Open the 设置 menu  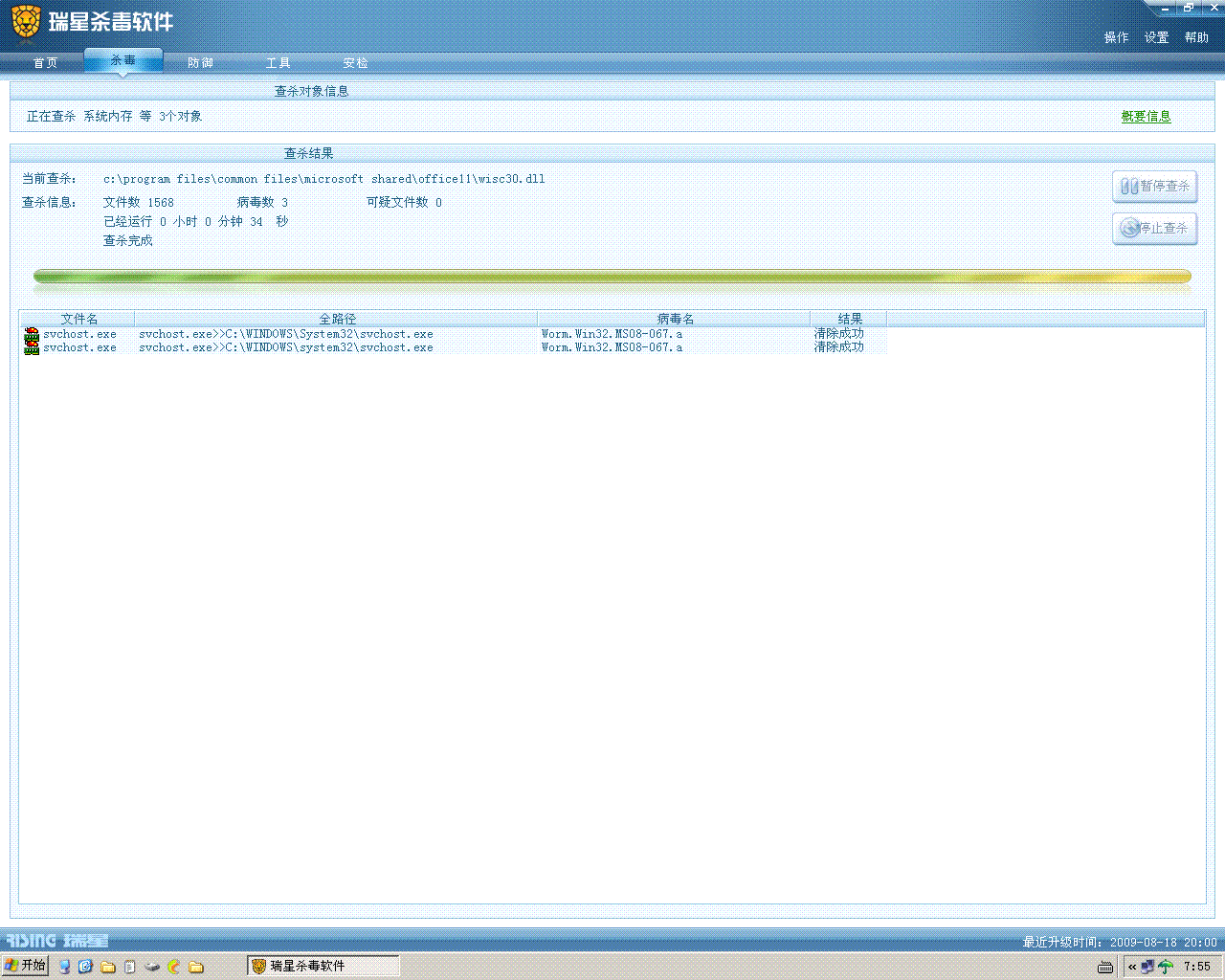(1157, 37)
